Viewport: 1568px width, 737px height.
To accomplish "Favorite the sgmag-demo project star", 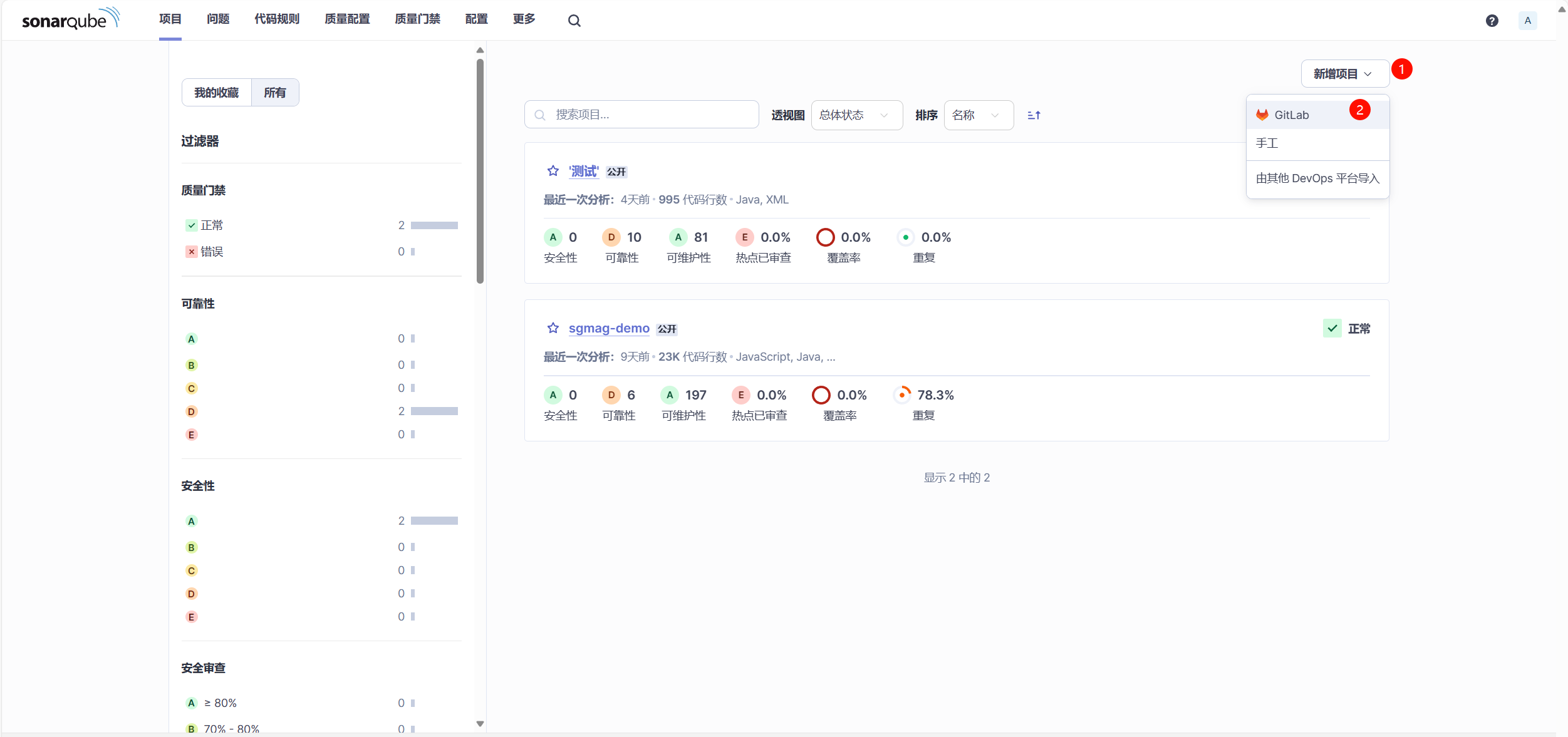I will [x=553, y=328].
